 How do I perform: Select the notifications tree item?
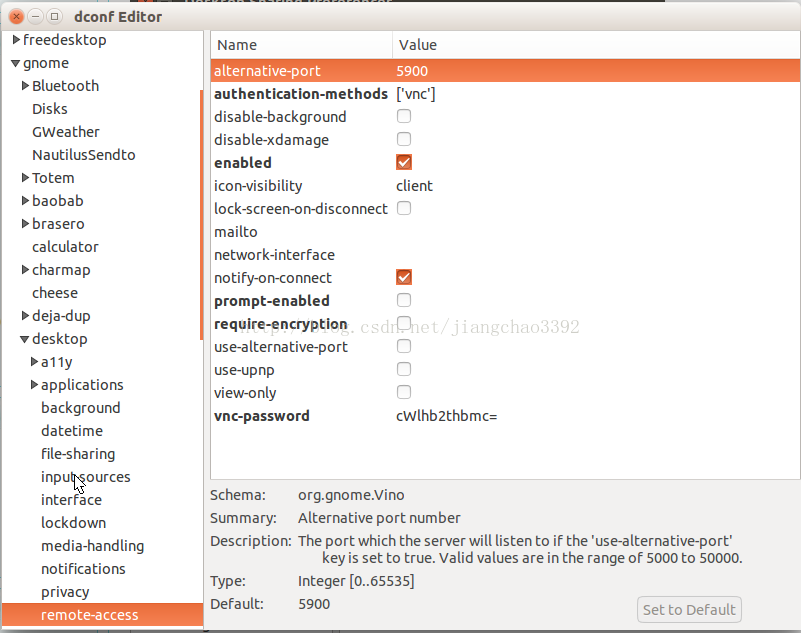click(83, 569)
